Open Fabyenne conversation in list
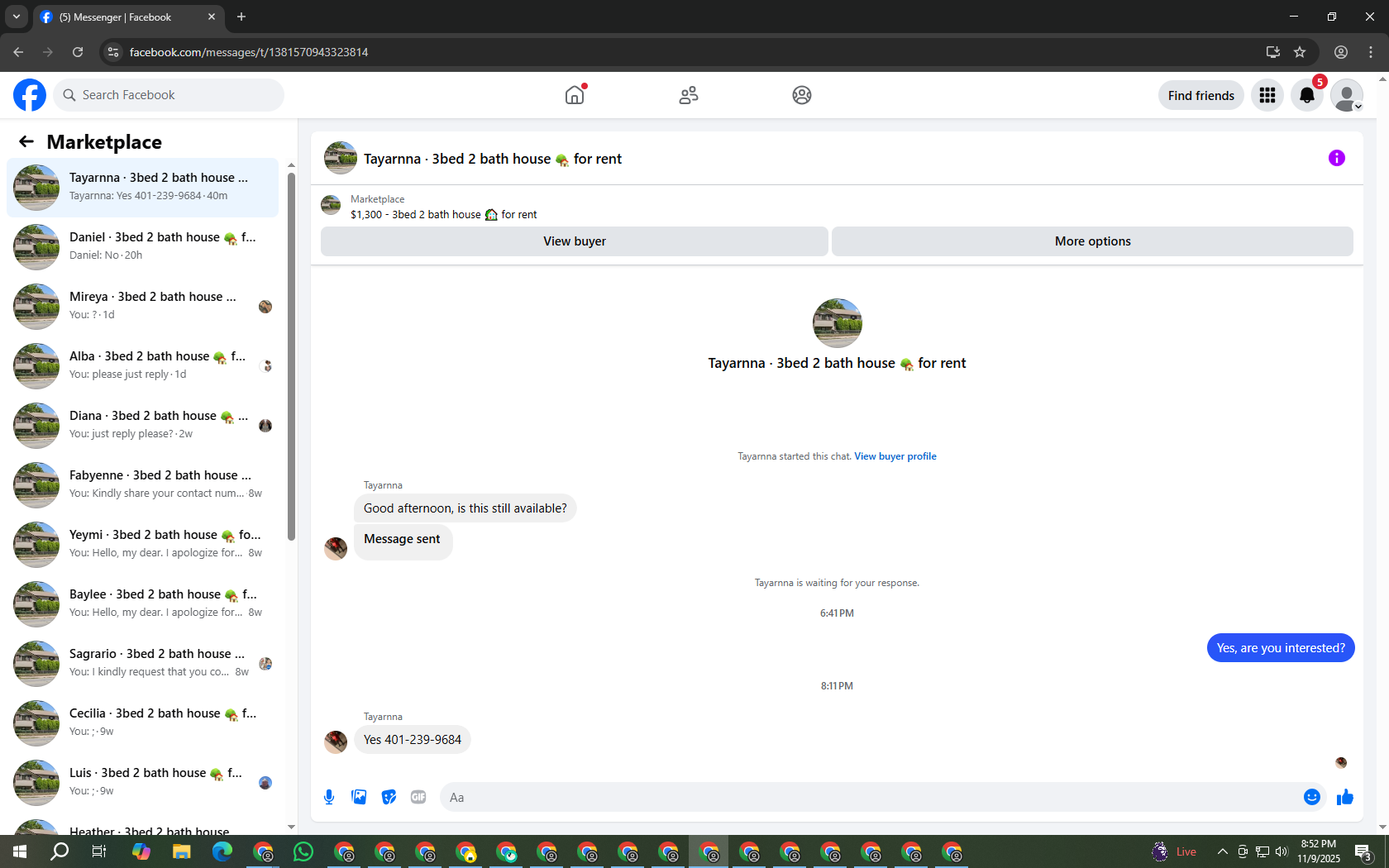Screen dimensions: 1389x868 coord(142,485)
